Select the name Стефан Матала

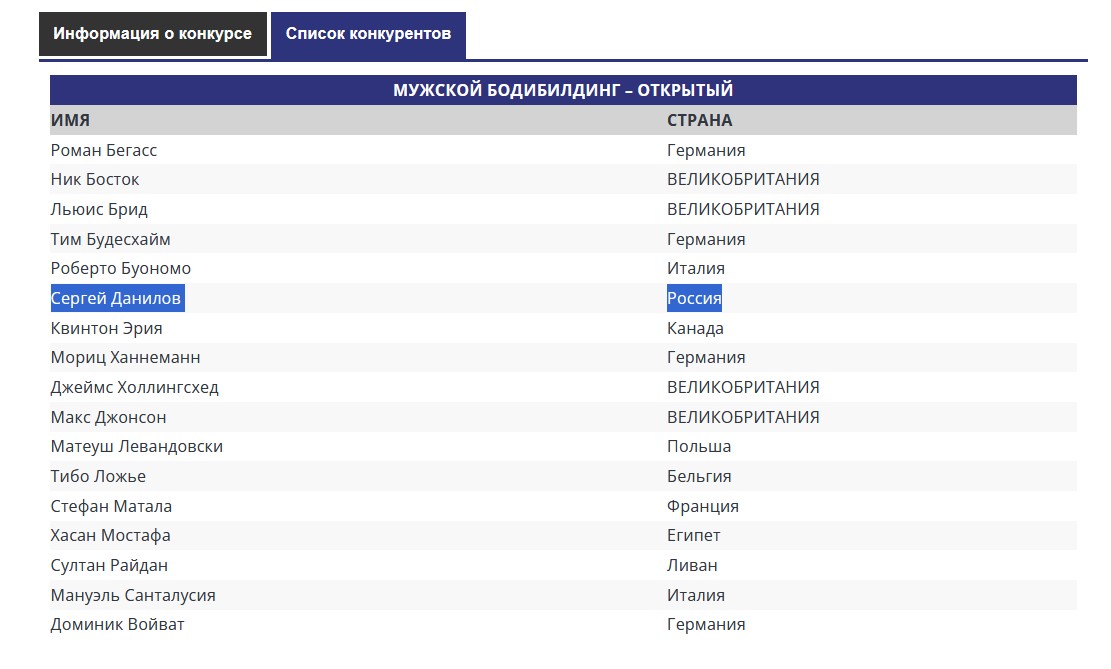pos(111,507)
